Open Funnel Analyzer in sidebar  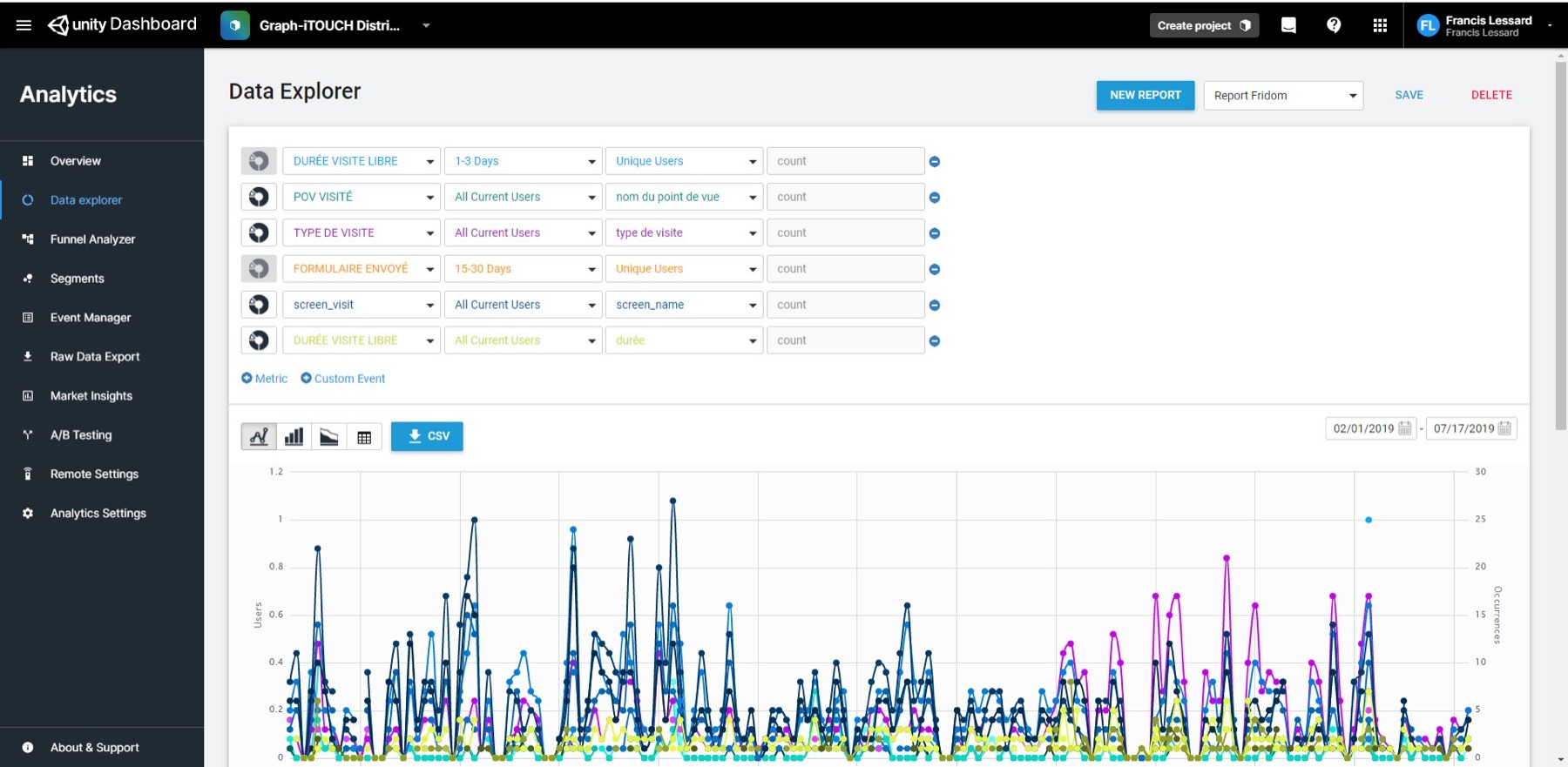click(92, 239)
